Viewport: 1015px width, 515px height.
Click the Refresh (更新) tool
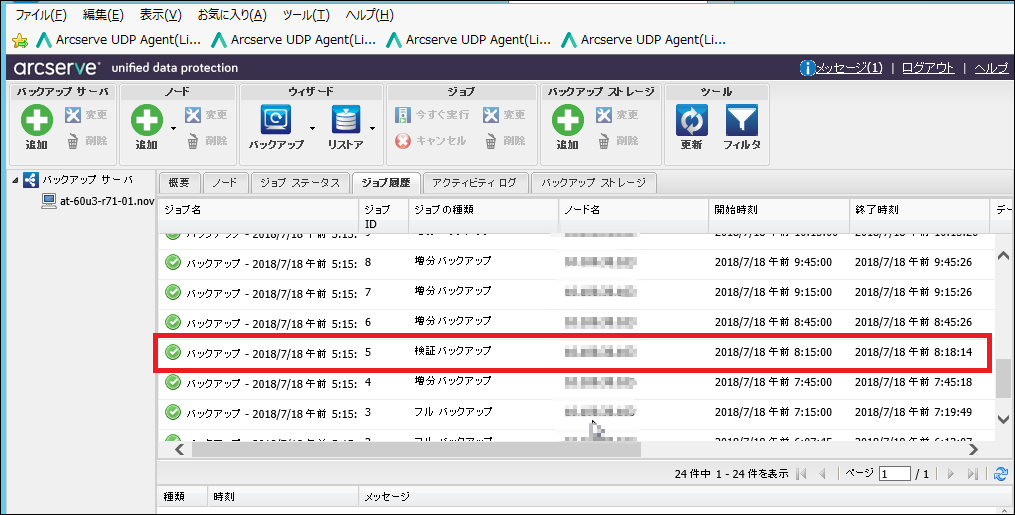691,127
